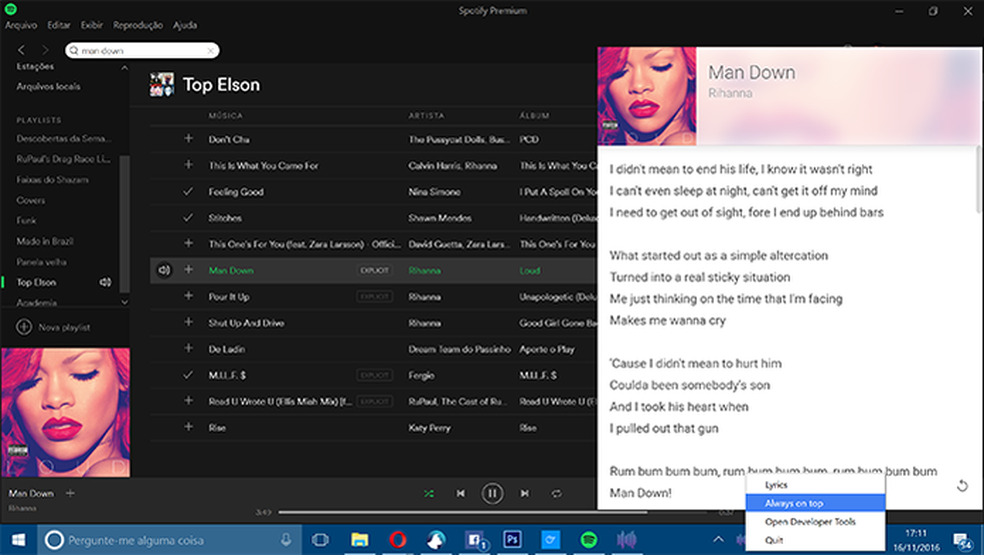This screenshot has width=984, height=555.
Task: Open Katy Perry artist link
Action: pyautogui.click(x=430, y=428)
